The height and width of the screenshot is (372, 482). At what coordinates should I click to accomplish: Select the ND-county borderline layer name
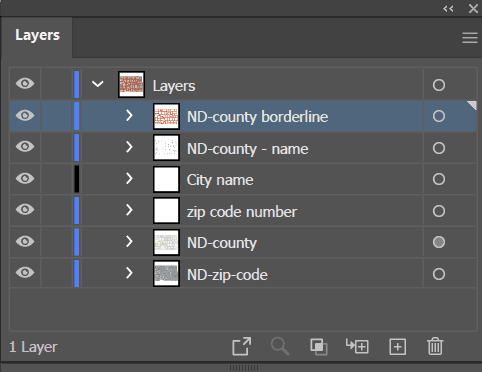point(257,117)
